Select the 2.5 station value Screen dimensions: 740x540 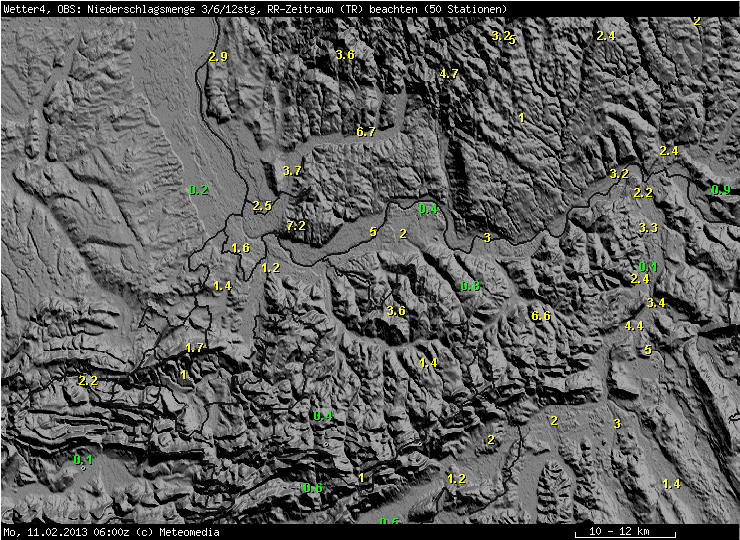point(262,205)
